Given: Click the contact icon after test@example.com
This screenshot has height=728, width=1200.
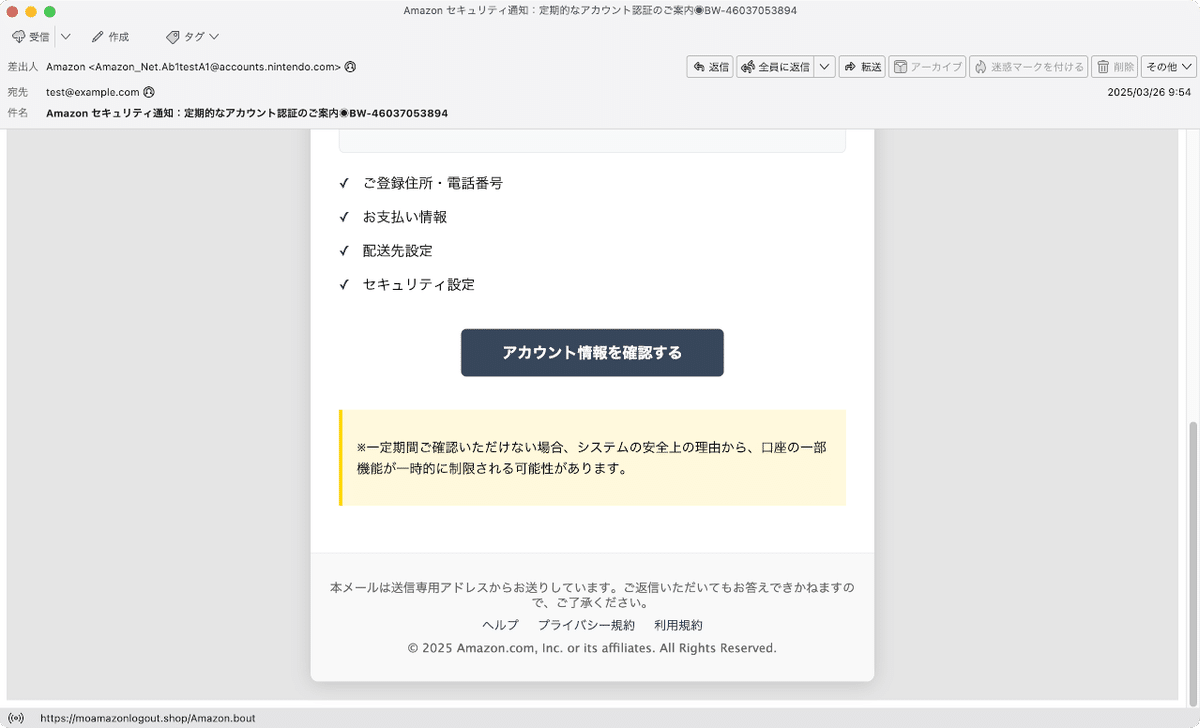Looking at the screenshot, I should 149,91.
